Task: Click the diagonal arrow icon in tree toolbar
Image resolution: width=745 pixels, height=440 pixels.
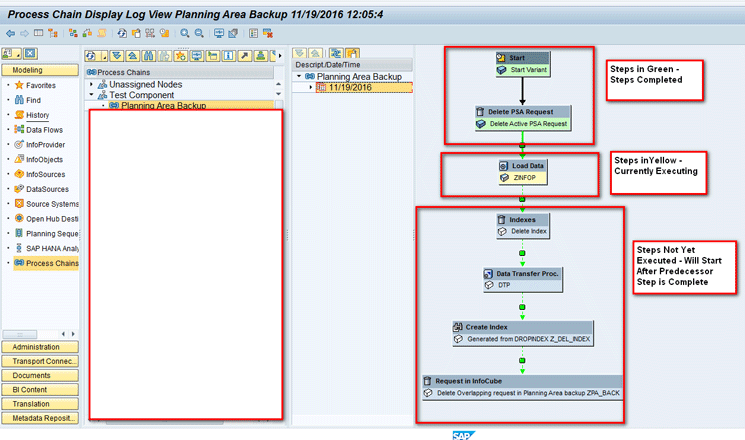Action: [x=244, y=56]
